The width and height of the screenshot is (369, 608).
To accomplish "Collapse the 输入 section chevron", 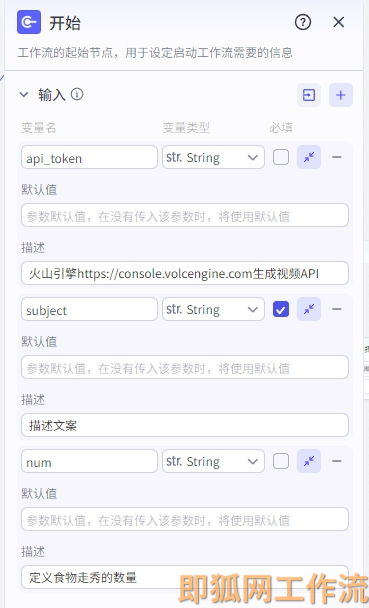I will click(x=24, y=95).
